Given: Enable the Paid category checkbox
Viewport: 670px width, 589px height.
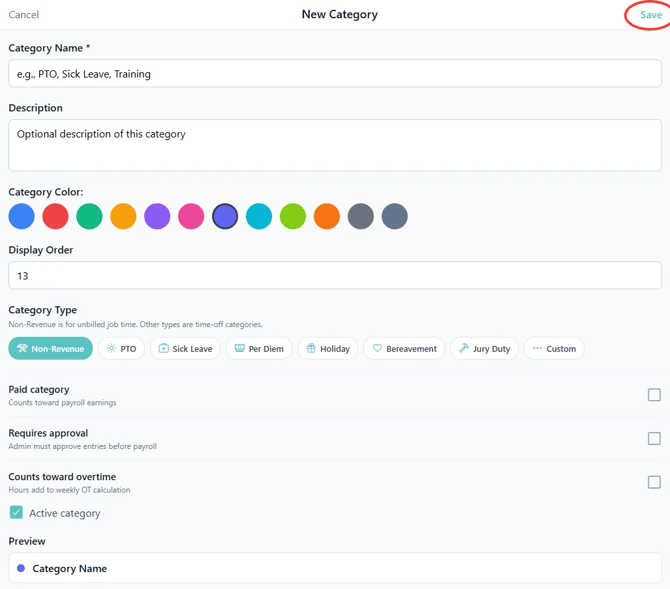Looking at the screenshot, I should [x=654, y=395].
